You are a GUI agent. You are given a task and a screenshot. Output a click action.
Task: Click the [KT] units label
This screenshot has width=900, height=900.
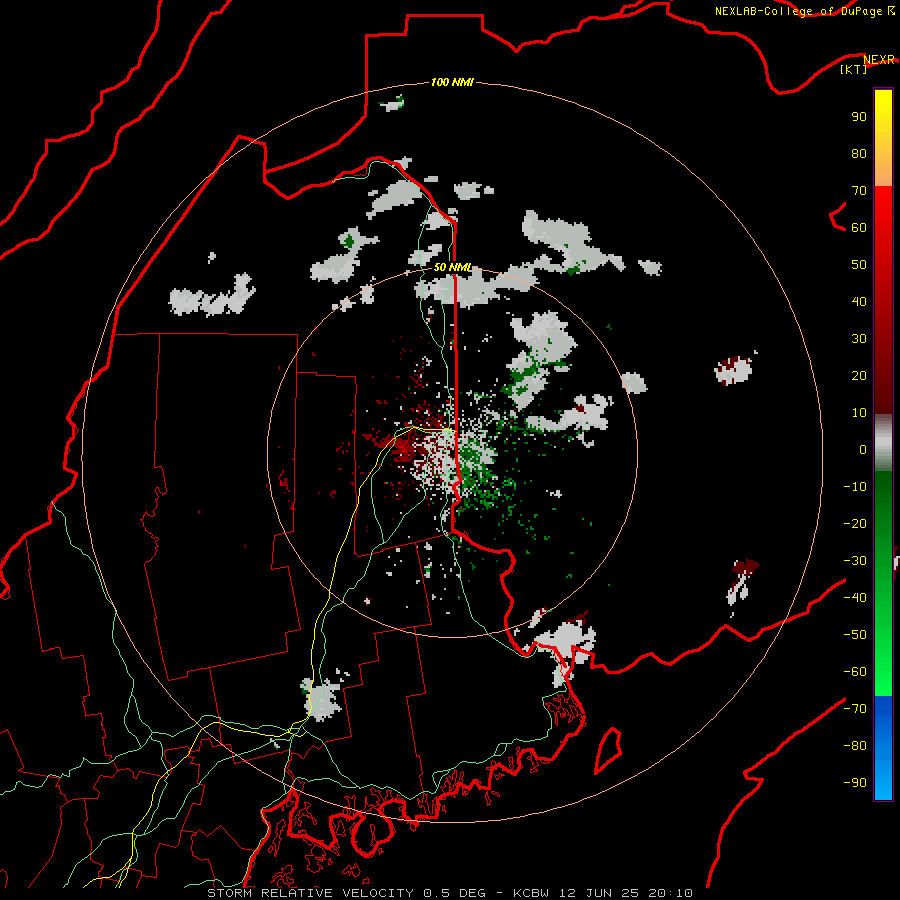tap(854, 69)
